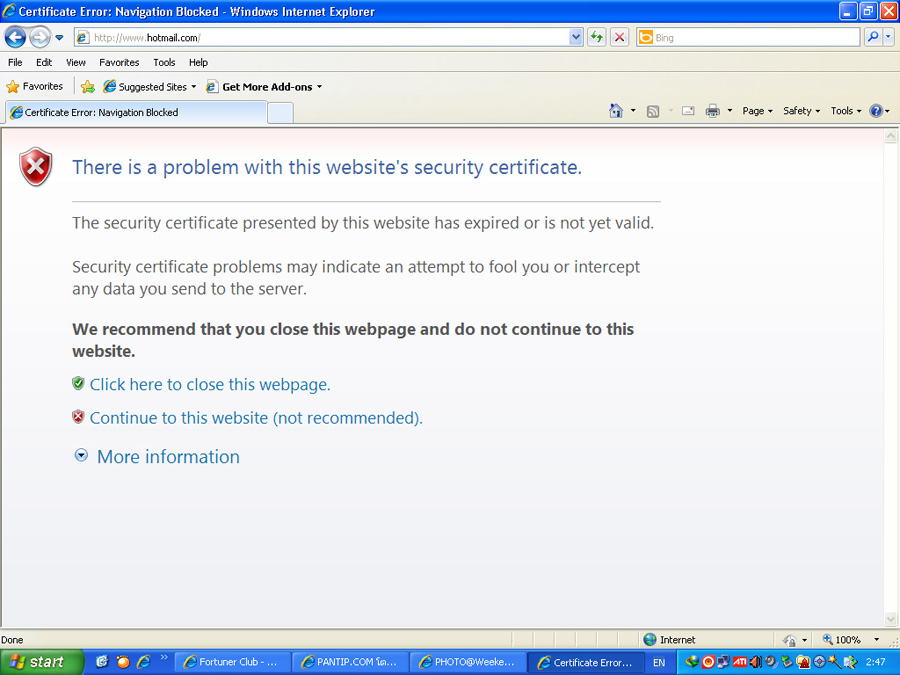Image resolution: width=900 pixels, height=675 pixels.
Task: Click the page scrollbar up arrow
Action: coord(891,136)
